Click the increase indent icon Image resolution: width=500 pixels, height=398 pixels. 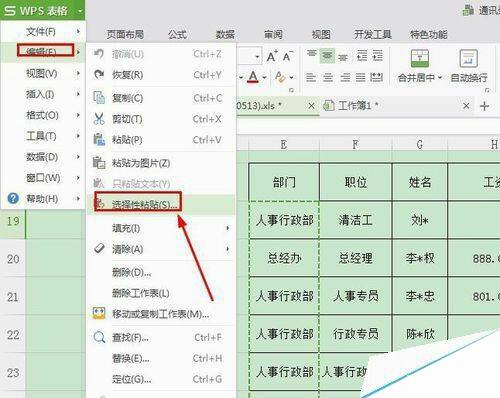[377, 55]
